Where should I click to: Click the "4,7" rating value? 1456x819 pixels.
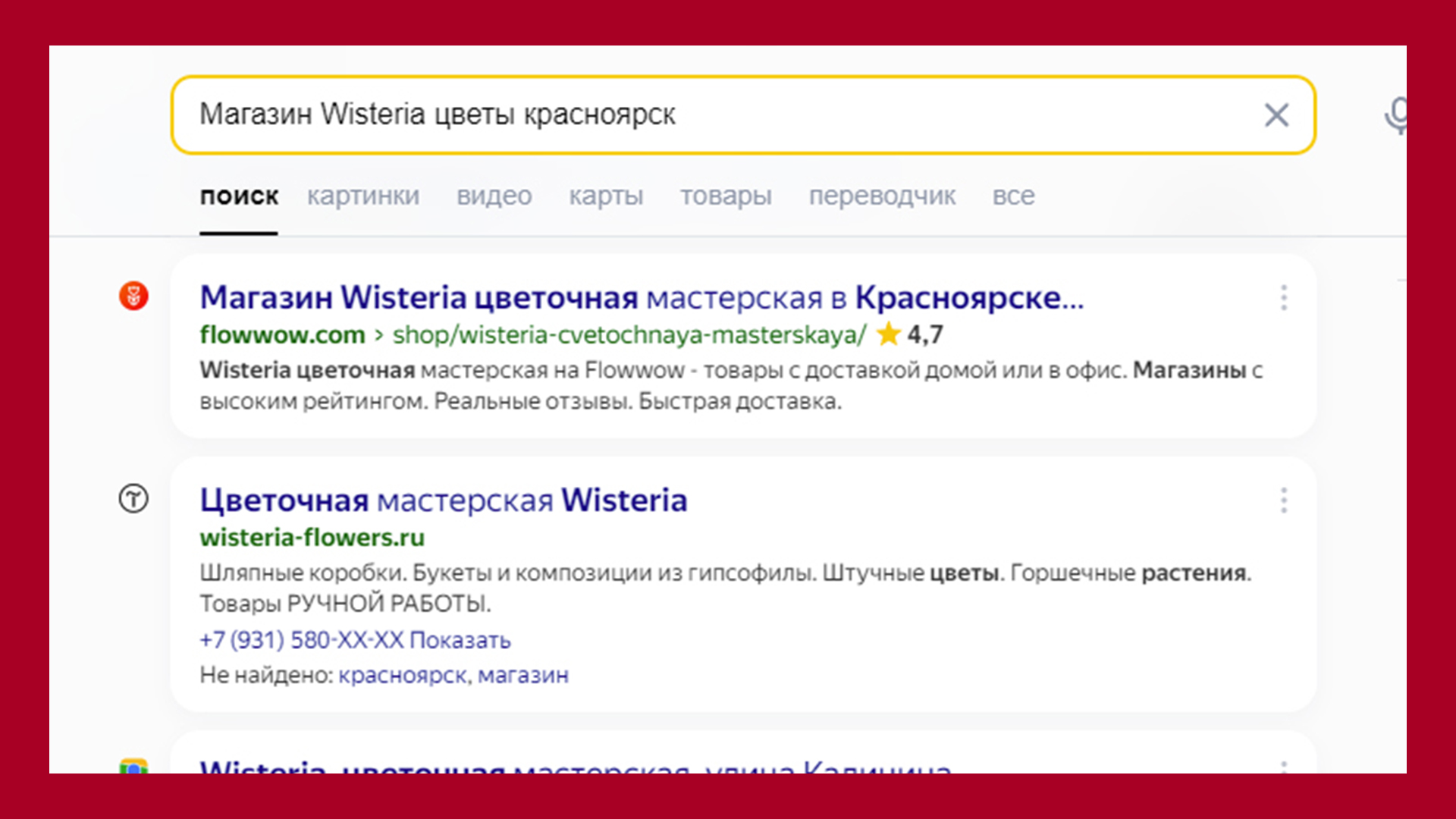pos(925,334)
